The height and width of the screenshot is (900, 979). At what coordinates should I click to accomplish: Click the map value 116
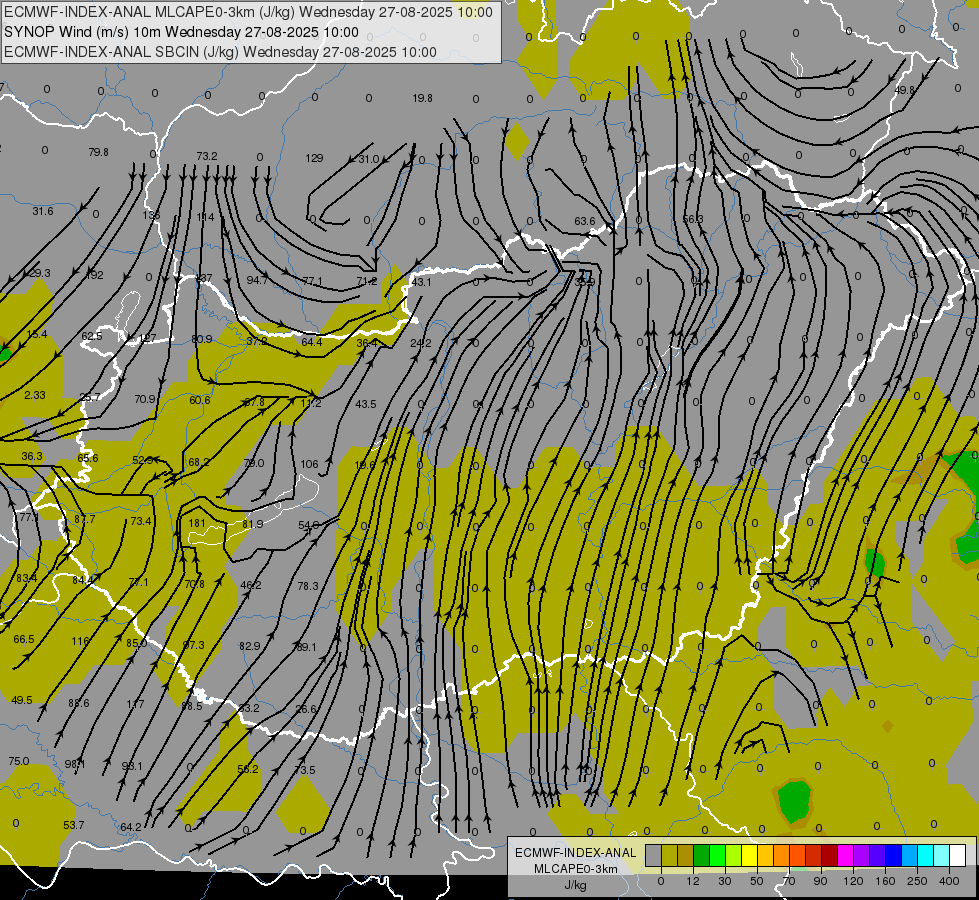click(x=81, y=641)
